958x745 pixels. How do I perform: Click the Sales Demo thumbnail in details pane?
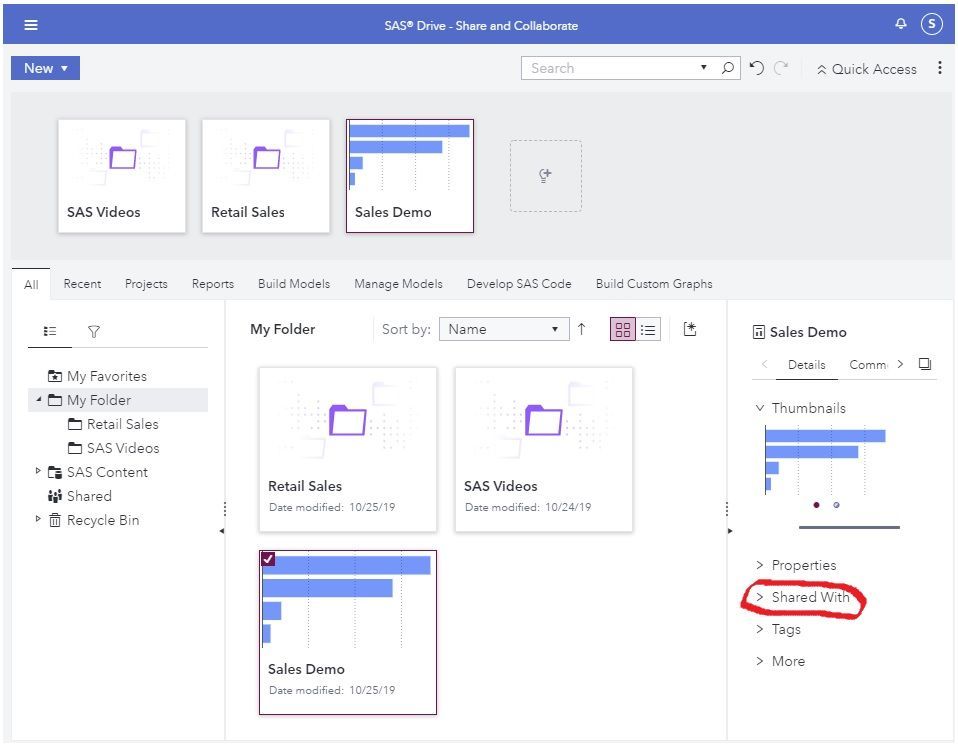(x=825, y=460)
